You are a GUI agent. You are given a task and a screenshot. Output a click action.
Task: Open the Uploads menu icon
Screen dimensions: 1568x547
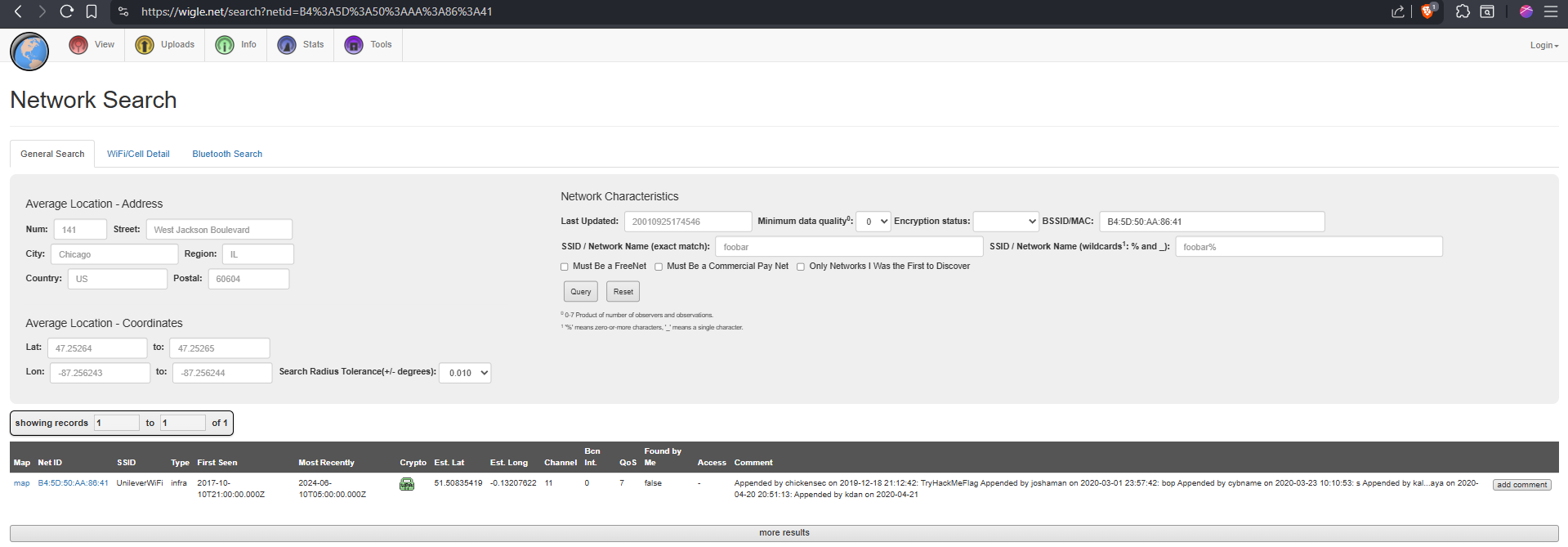pyautogui.click(x=145, y=45)
